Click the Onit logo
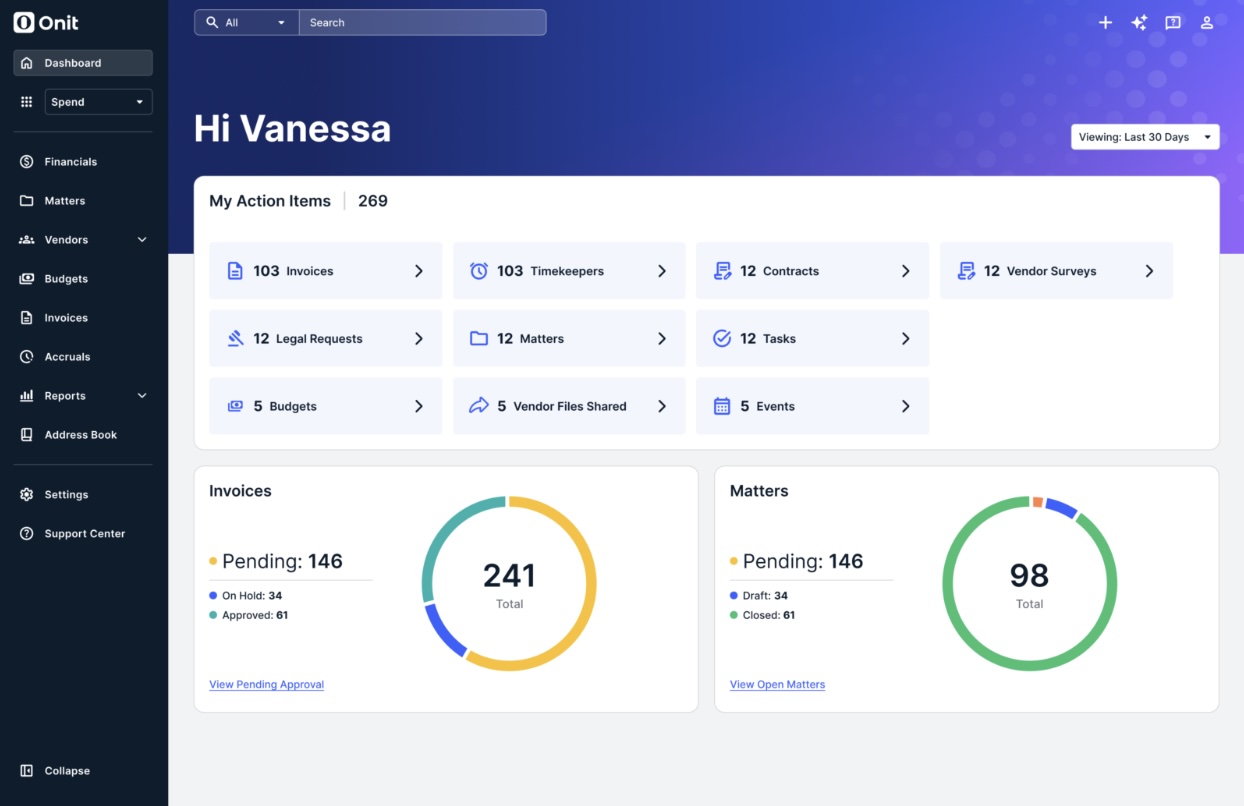The image size is (1244, 806). [x=46, y=23]
